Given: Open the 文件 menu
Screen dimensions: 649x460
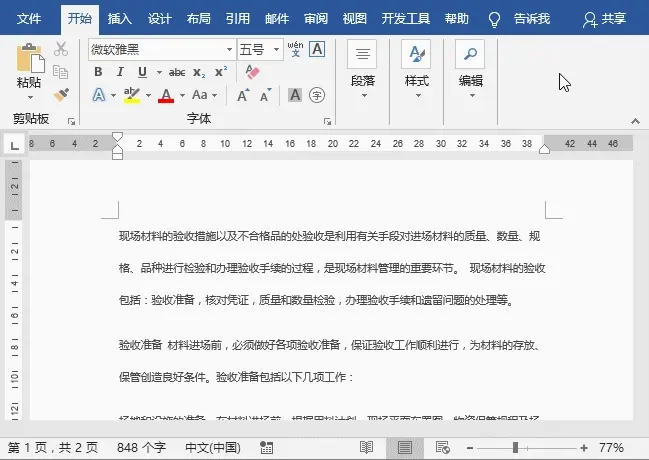Looking at the screenshot, I should (29, 19).
